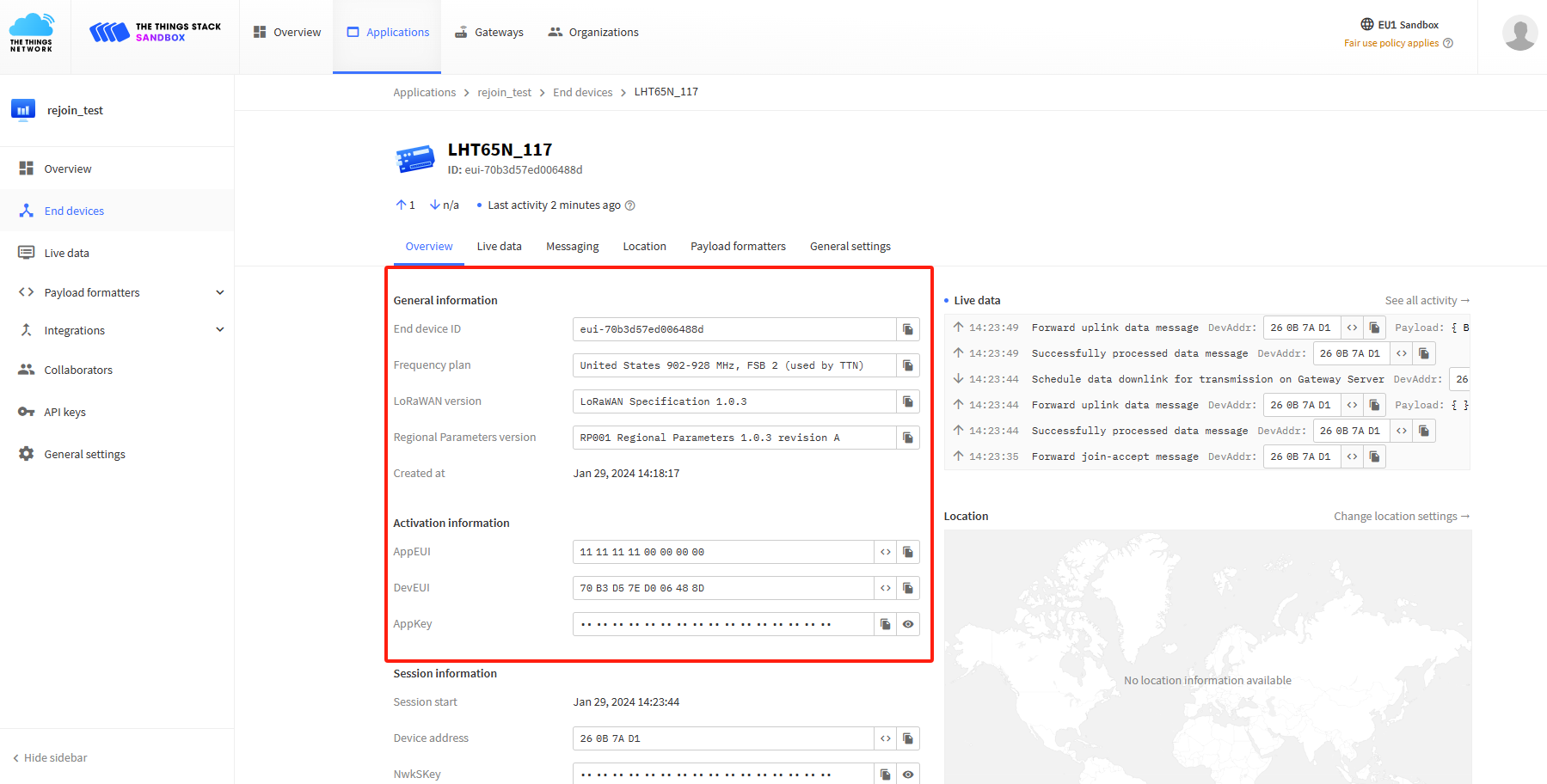Toggle NwkSKey visibility with eye icon
Screen dimensions: 1547x784
coord(908,775)
